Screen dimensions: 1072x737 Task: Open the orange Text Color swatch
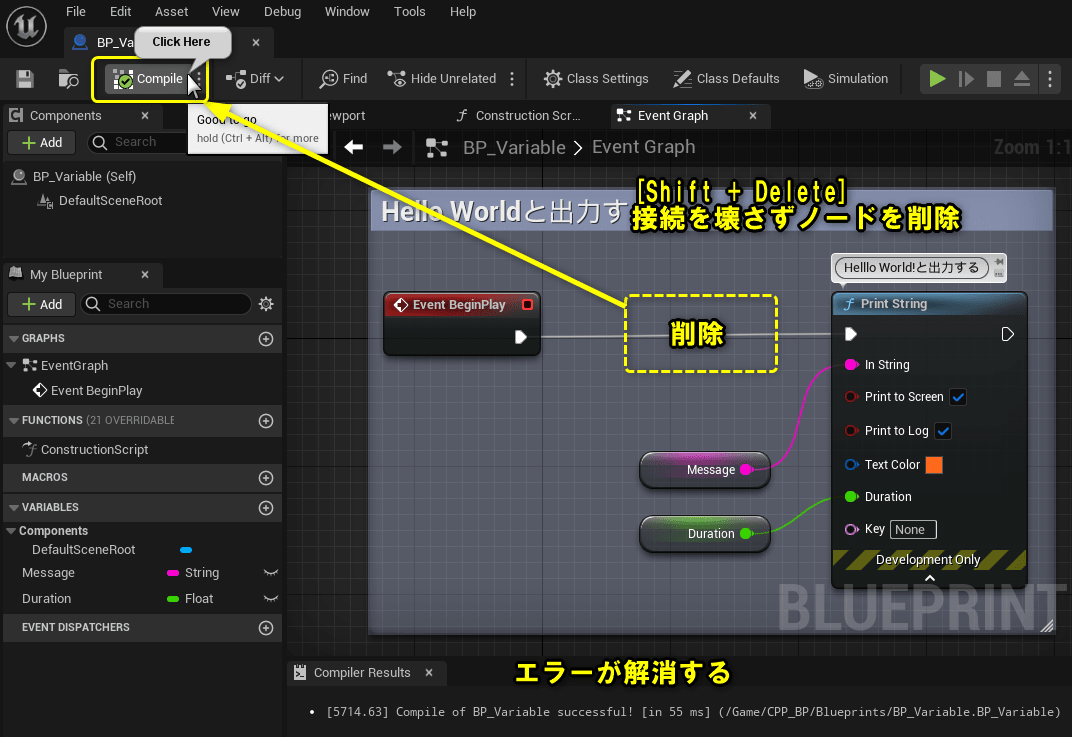[936, 464]
